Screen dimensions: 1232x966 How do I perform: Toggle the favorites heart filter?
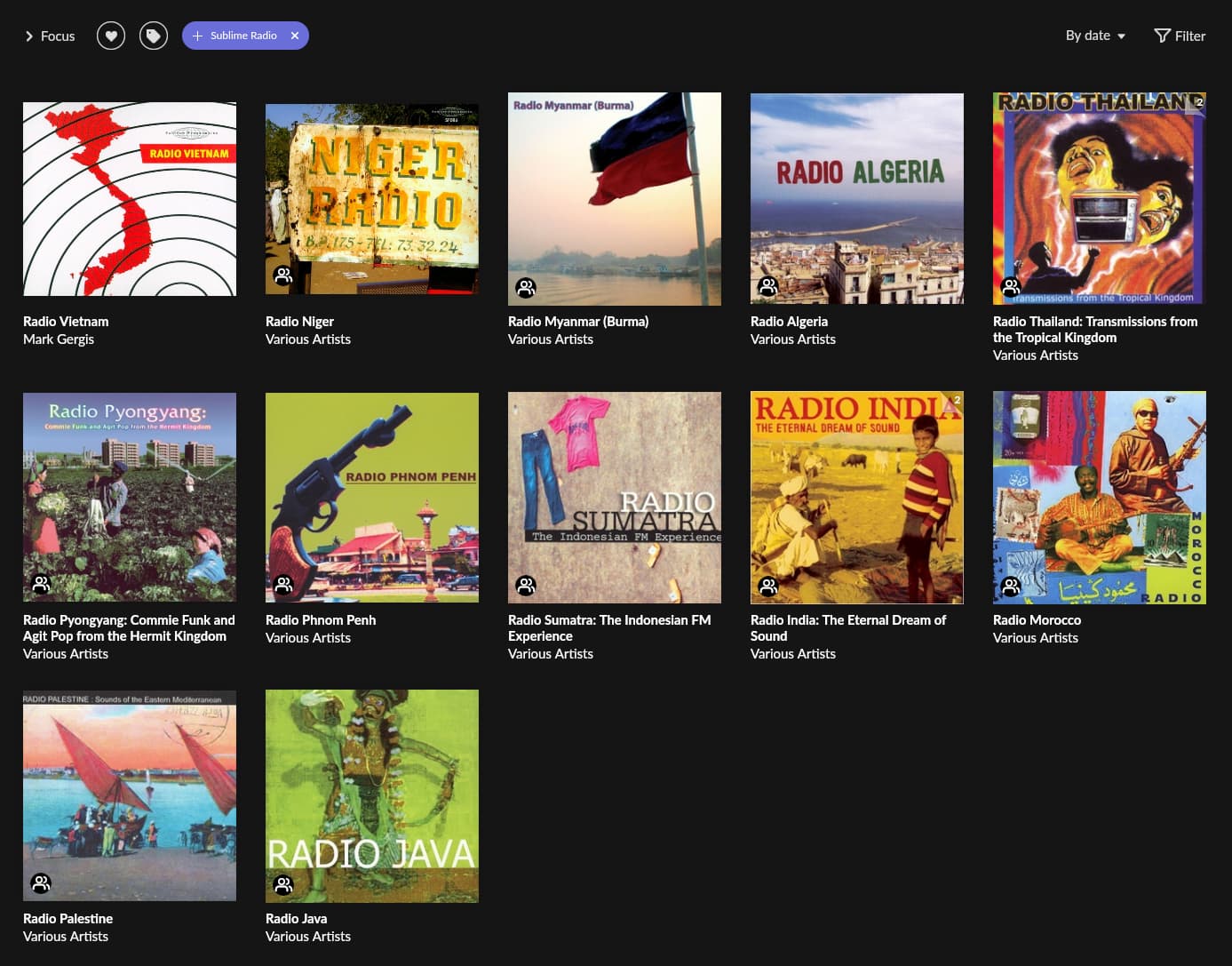[x=111, y=36]
